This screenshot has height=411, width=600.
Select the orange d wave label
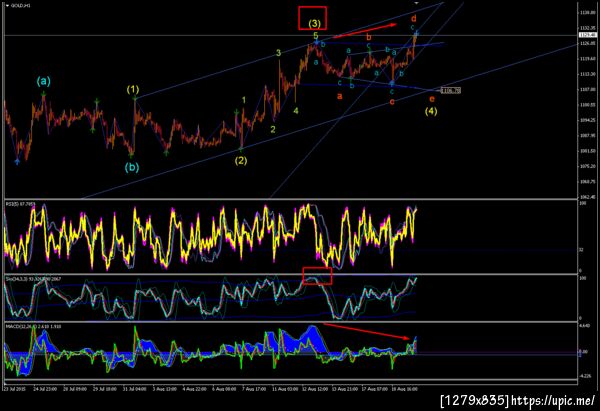414,18
